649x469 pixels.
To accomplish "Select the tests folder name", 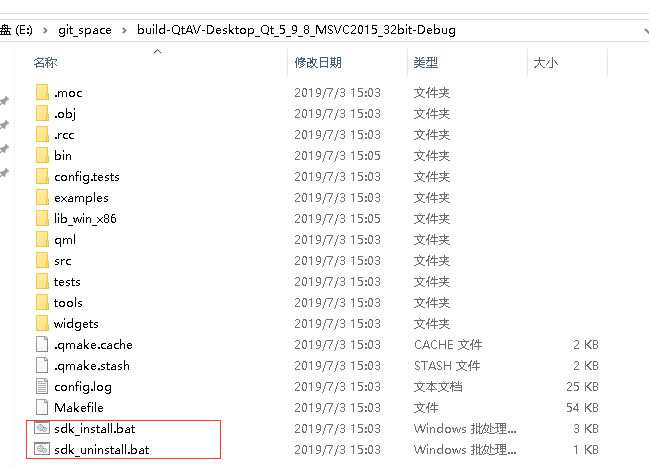I will point(67,282).
